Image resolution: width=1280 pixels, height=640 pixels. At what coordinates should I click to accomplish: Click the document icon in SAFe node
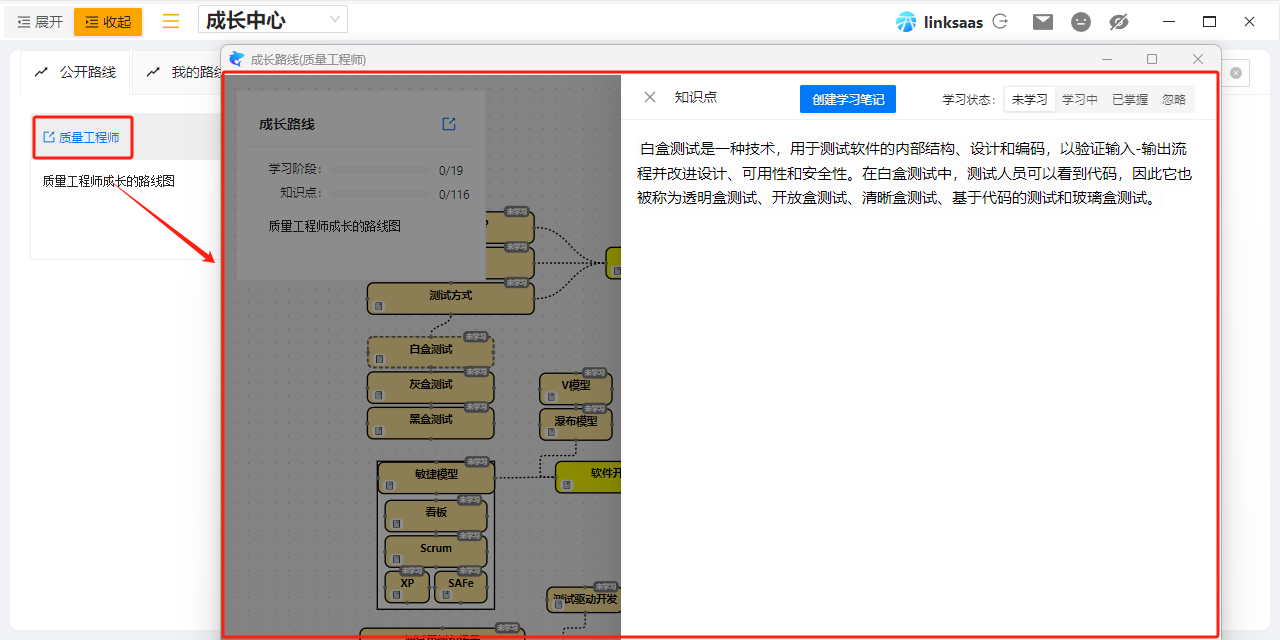pos(446,594)
